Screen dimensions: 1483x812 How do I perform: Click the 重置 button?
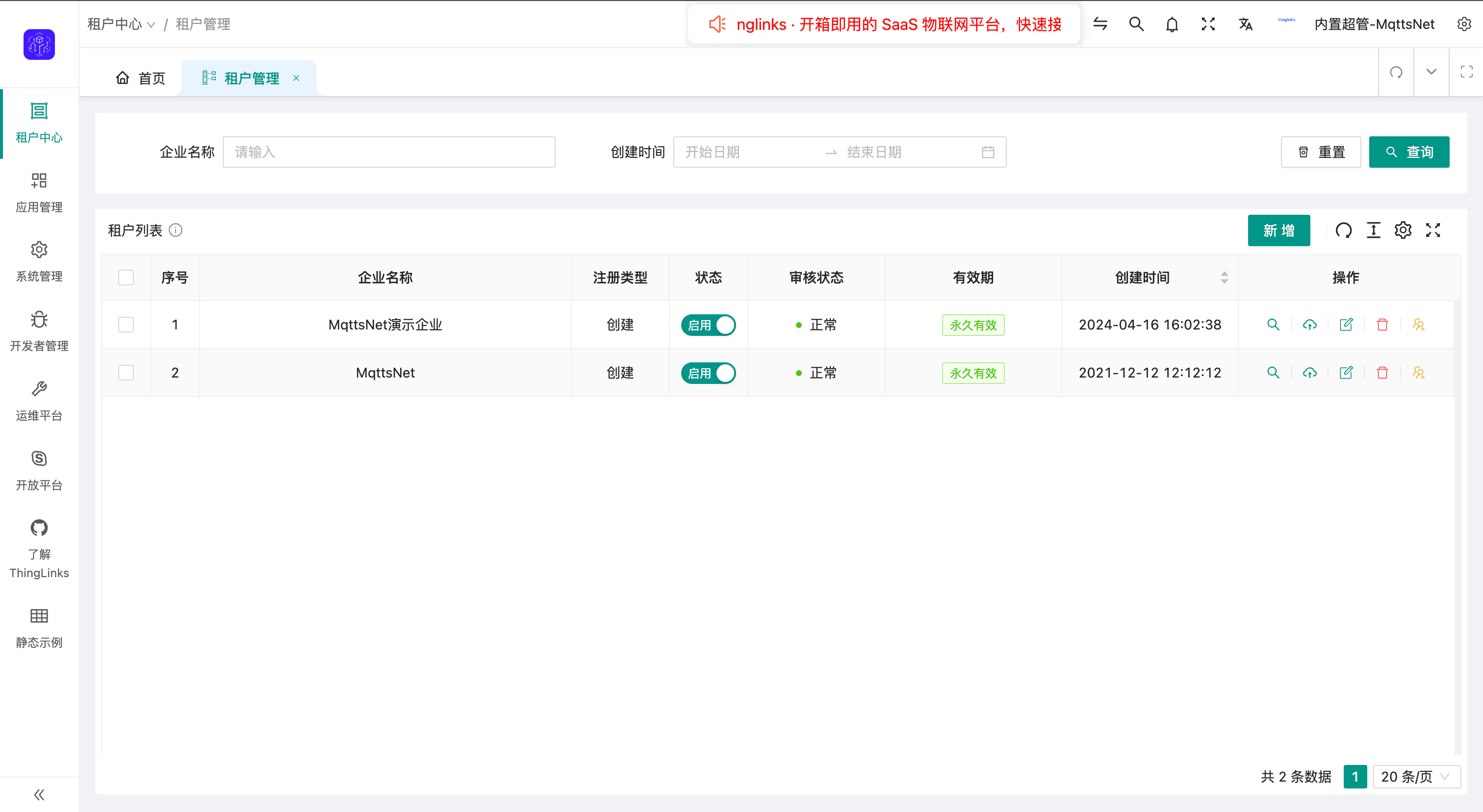pyautogui.click(x=1321, y=152)
